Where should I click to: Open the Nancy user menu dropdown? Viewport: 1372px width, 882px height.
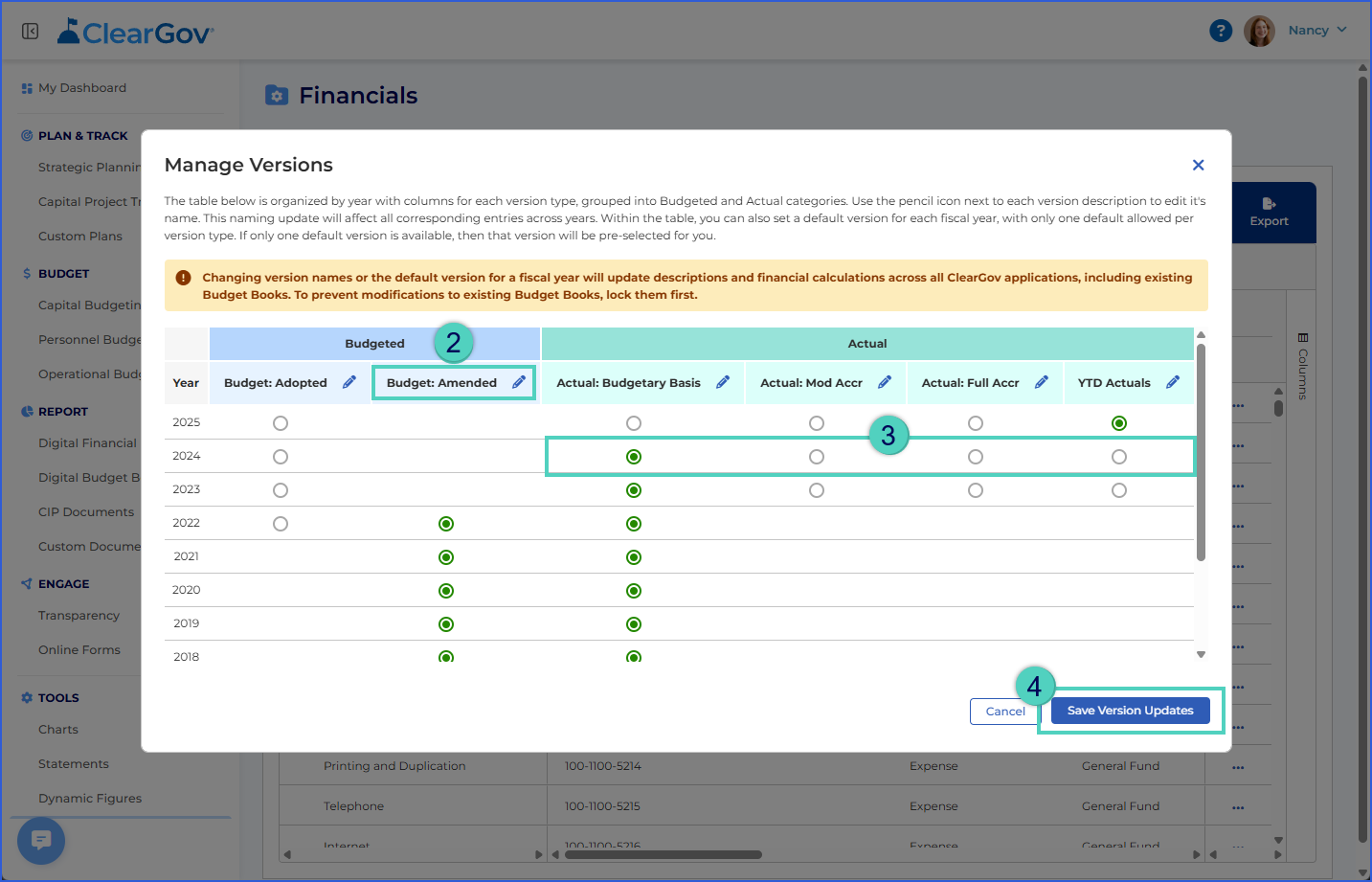pos(1317,31)
